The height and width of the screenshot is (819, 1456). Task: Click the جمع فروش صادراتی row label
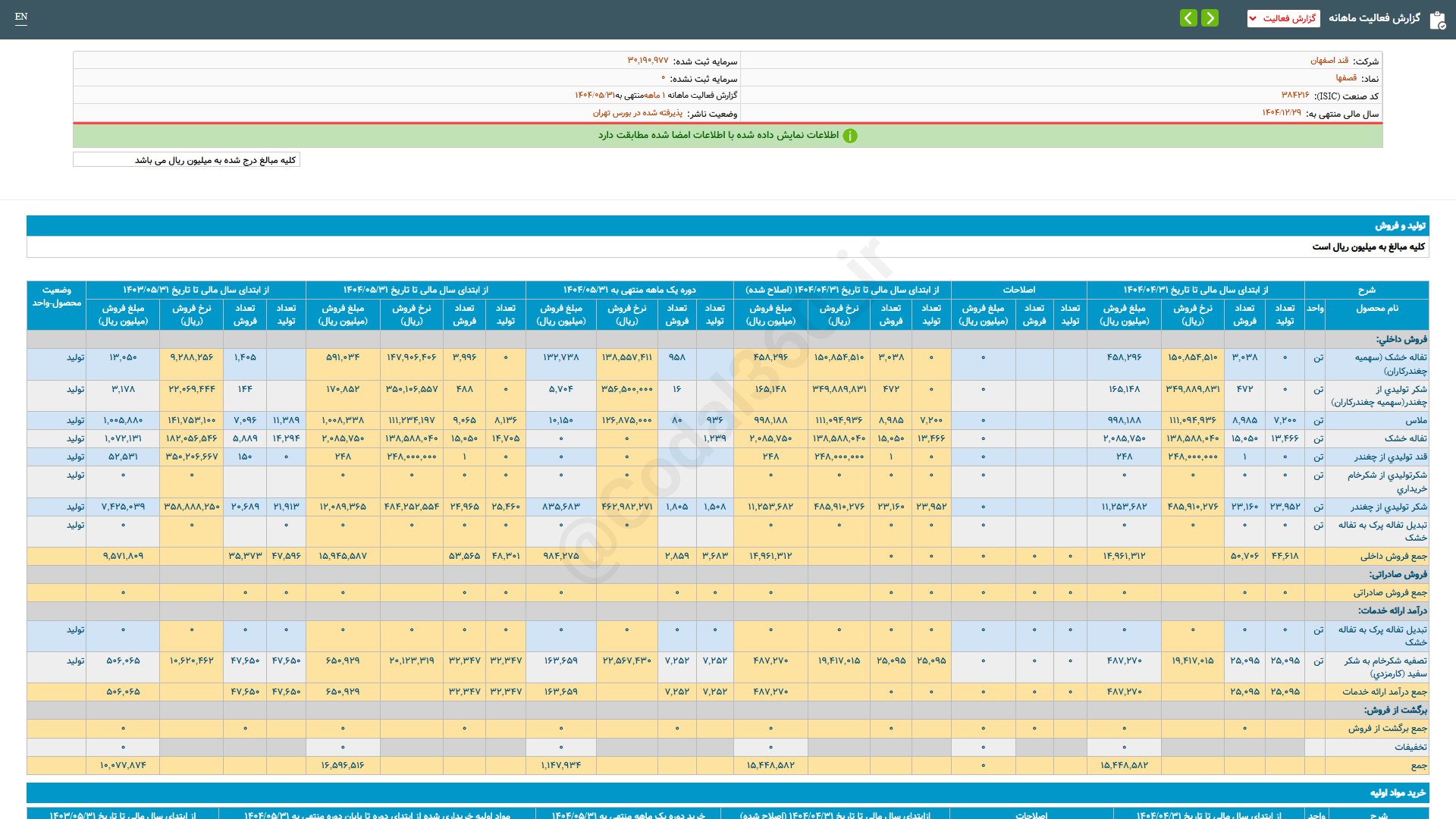(1390, 593)
